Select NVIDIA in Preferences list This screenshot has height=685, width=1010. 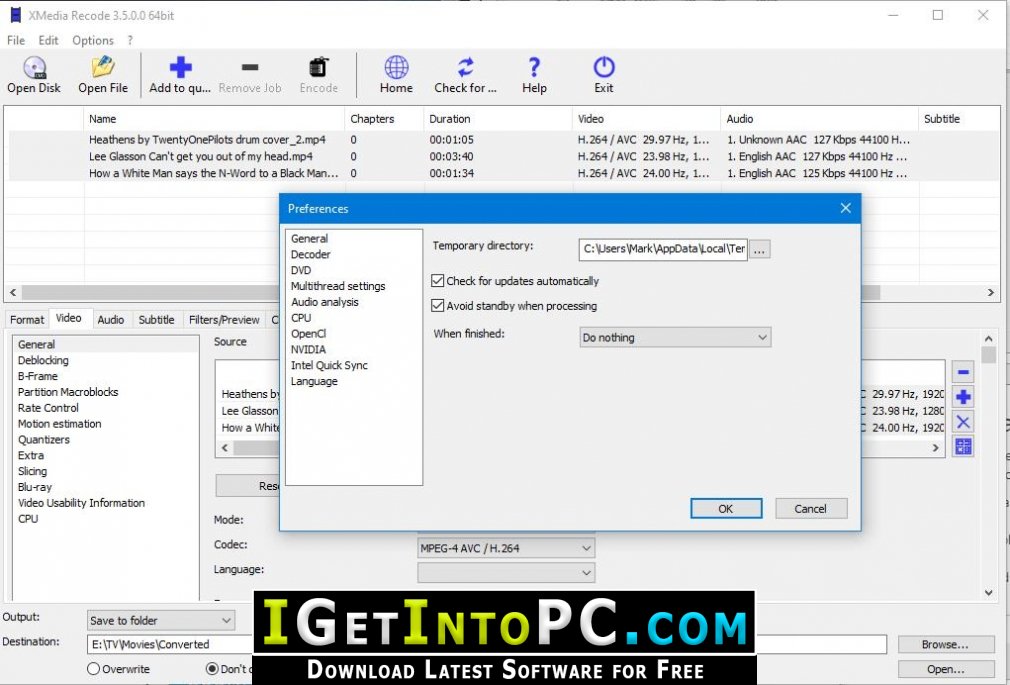(x=308, y=349)
